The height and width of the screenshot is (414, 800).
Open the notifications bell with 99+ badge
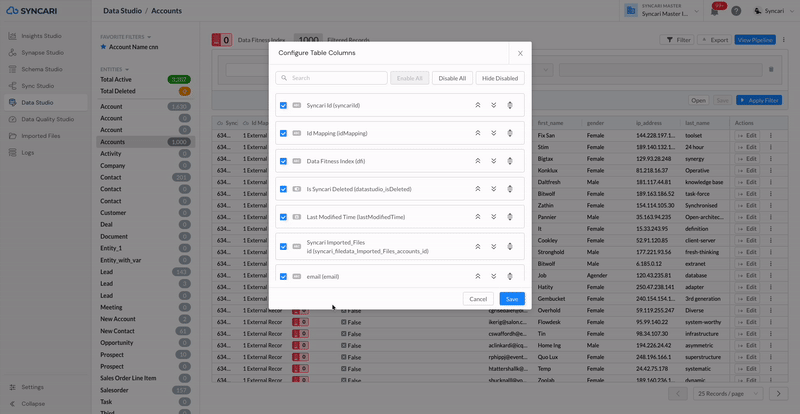pos(715,10)
